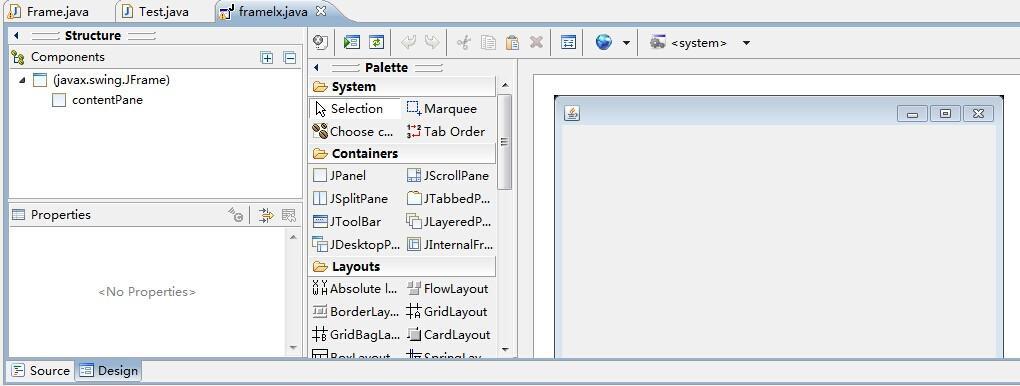Viewport: 1020px width, 386px height.
Task: Click the preview frame maximize button
Action: (x=945, y=114)
